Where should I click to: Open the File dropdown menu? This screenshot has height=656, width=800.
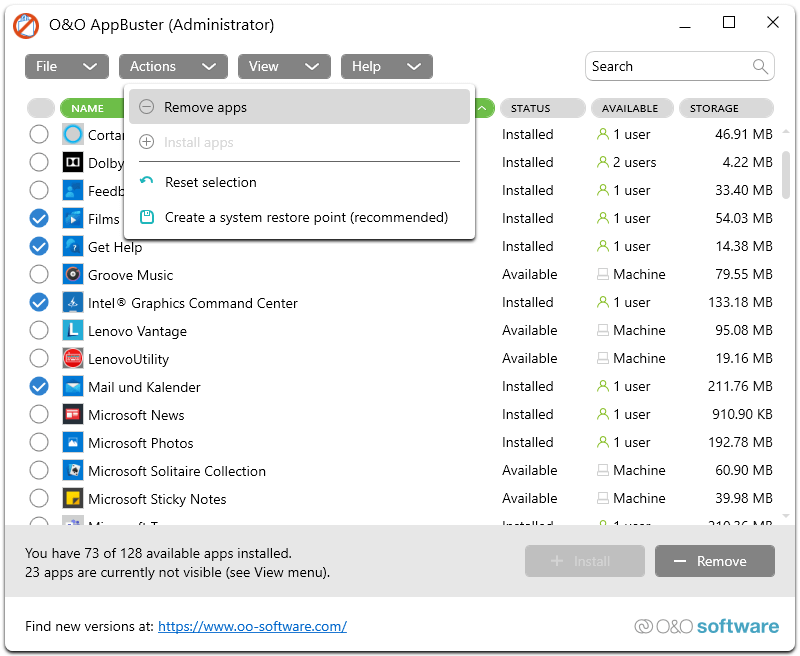click(x=66, y=67)
